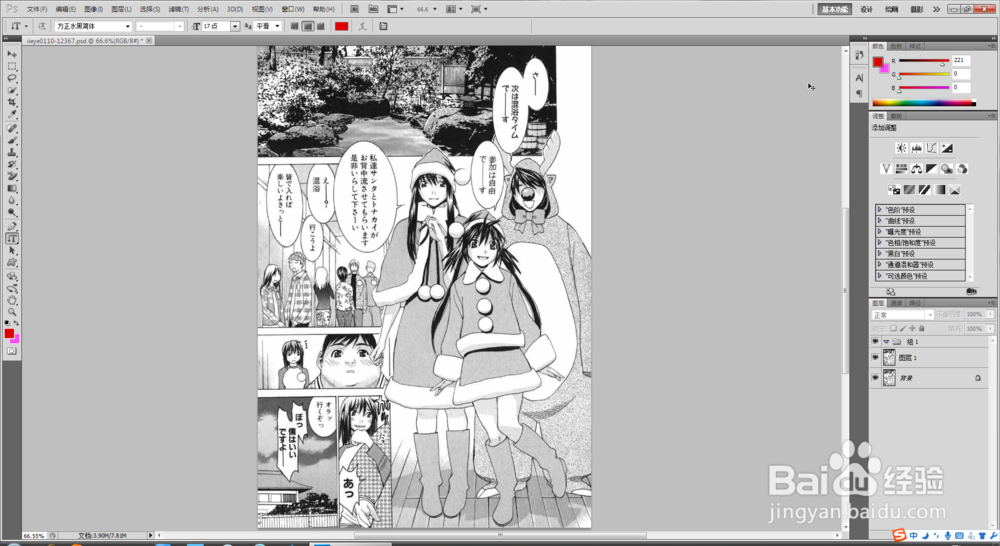This screenshot has width=1000, height=546.
Task: Add a Brightness/Contrast adjustment
Action: point(901,148)
